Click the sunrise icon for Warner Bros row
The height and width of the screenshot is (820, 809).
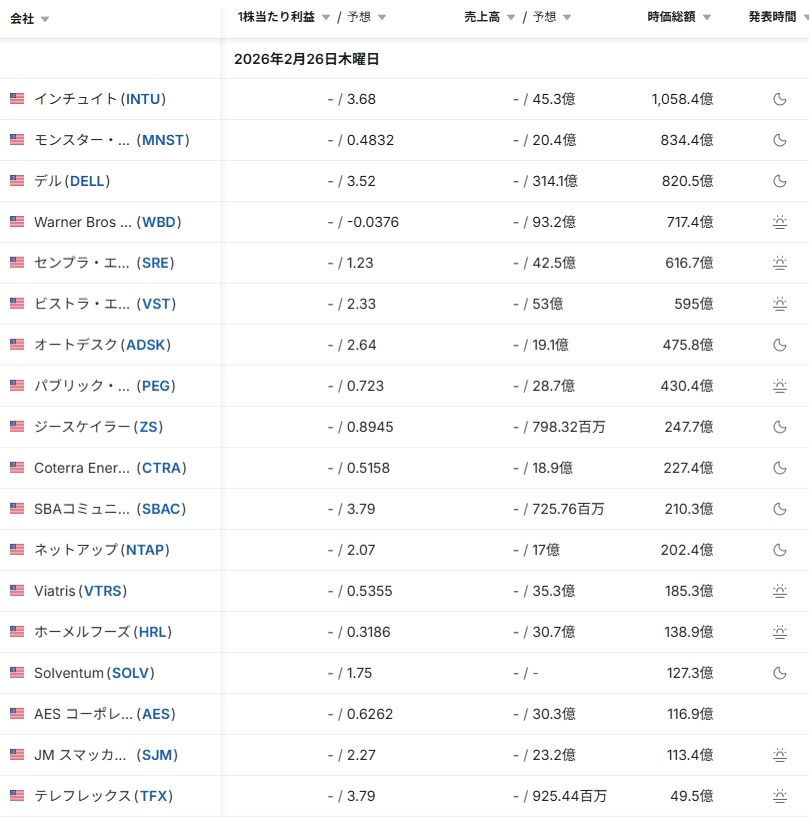(x=780, y=222)
